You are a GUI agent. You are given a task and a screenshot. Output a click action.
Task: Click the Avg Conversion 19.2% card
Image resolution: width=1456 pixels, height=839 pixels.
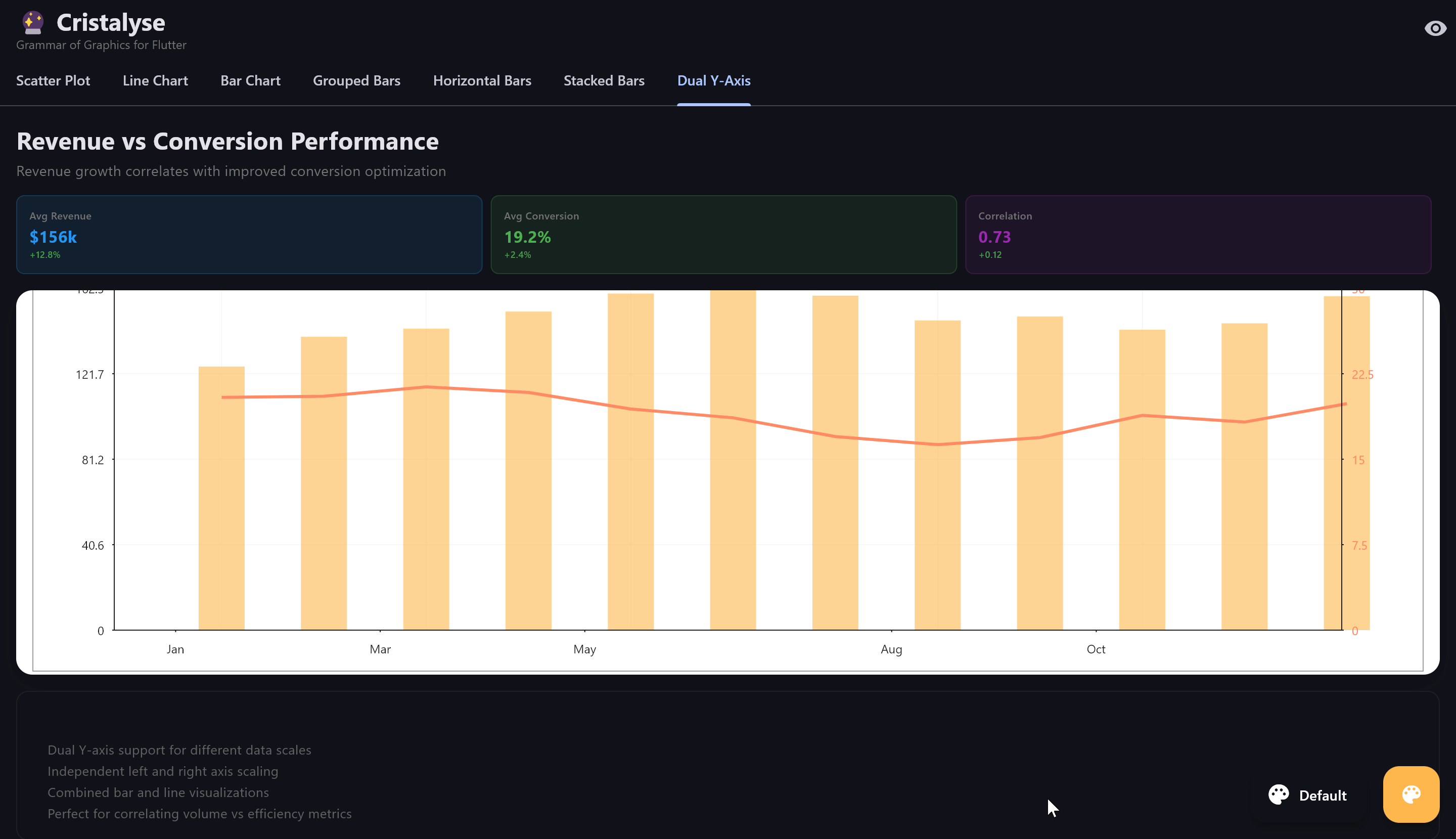(x=723, y=235)
